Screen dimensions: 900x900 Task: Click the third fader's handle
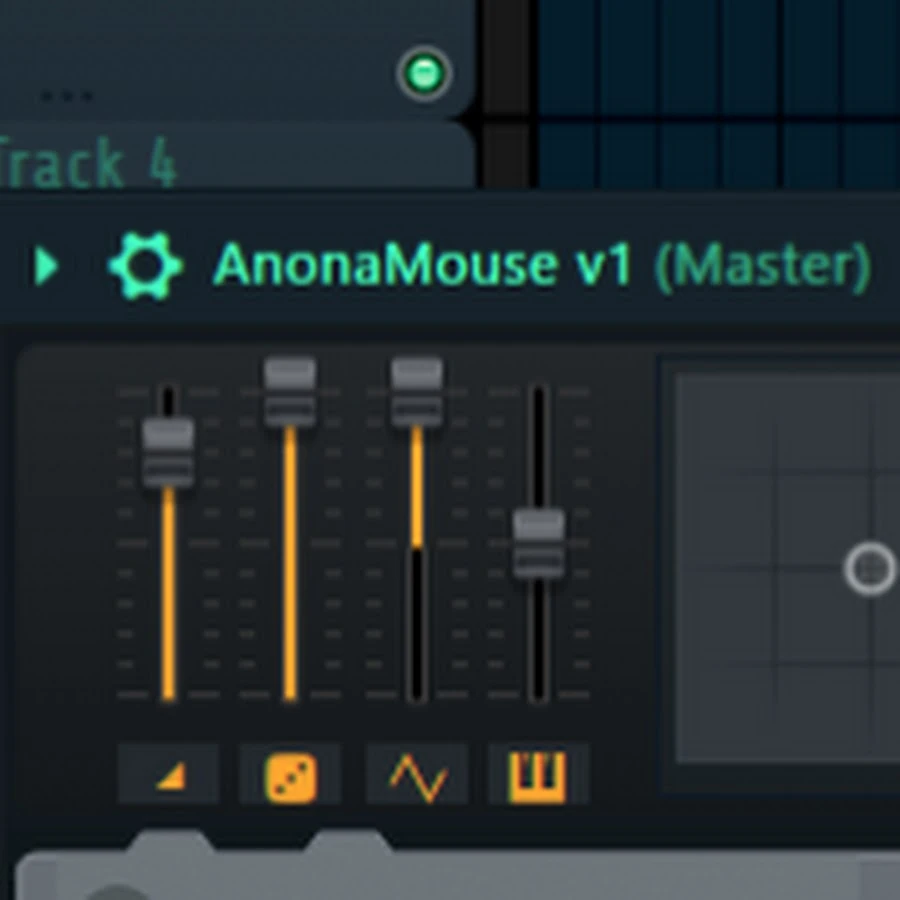coord(417,392)
